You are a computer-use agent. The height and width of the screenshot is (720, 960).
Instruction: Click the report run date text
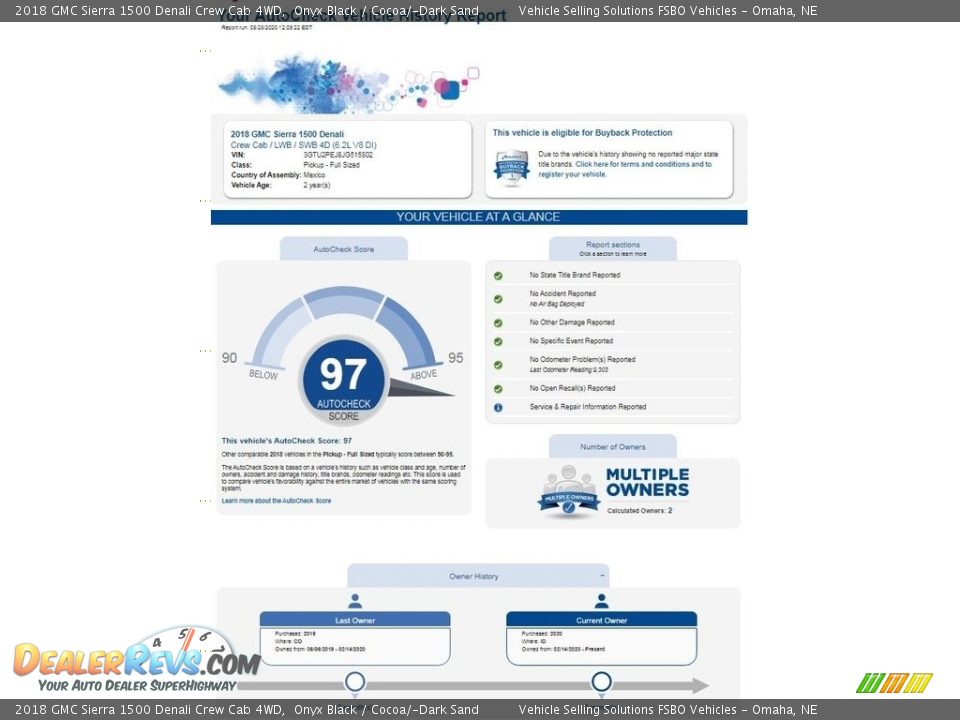[x=266, y=28]
